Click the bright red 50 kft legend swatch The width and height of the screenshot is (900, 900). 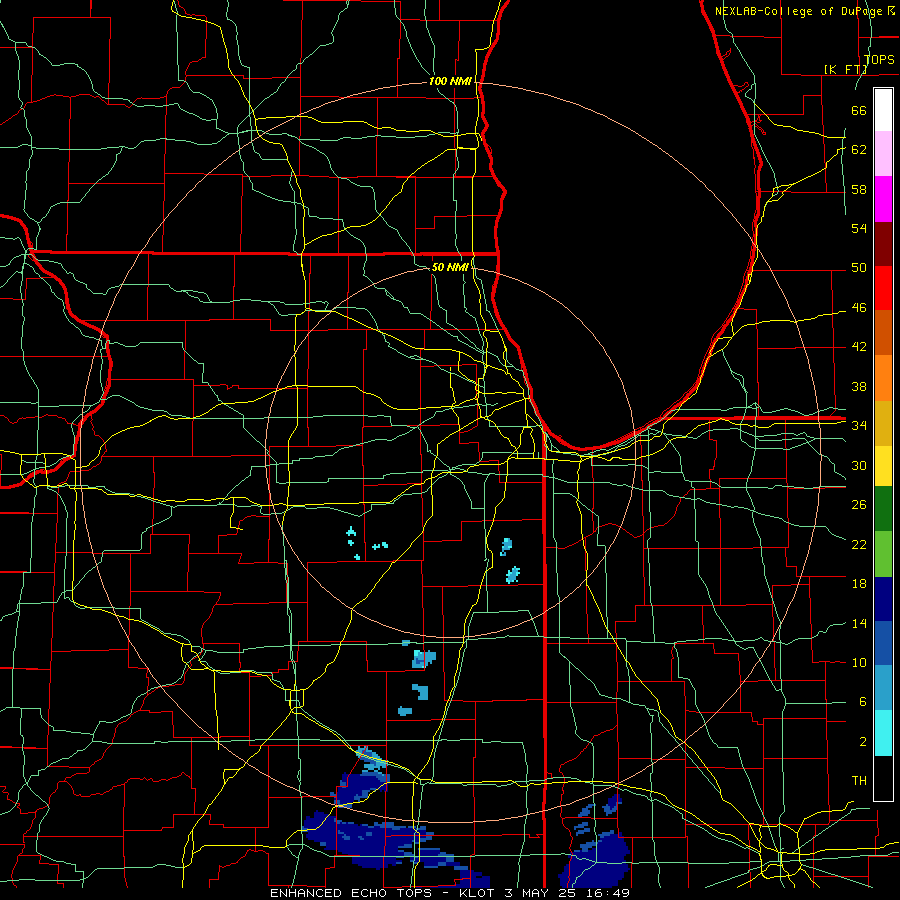[883, 288]
